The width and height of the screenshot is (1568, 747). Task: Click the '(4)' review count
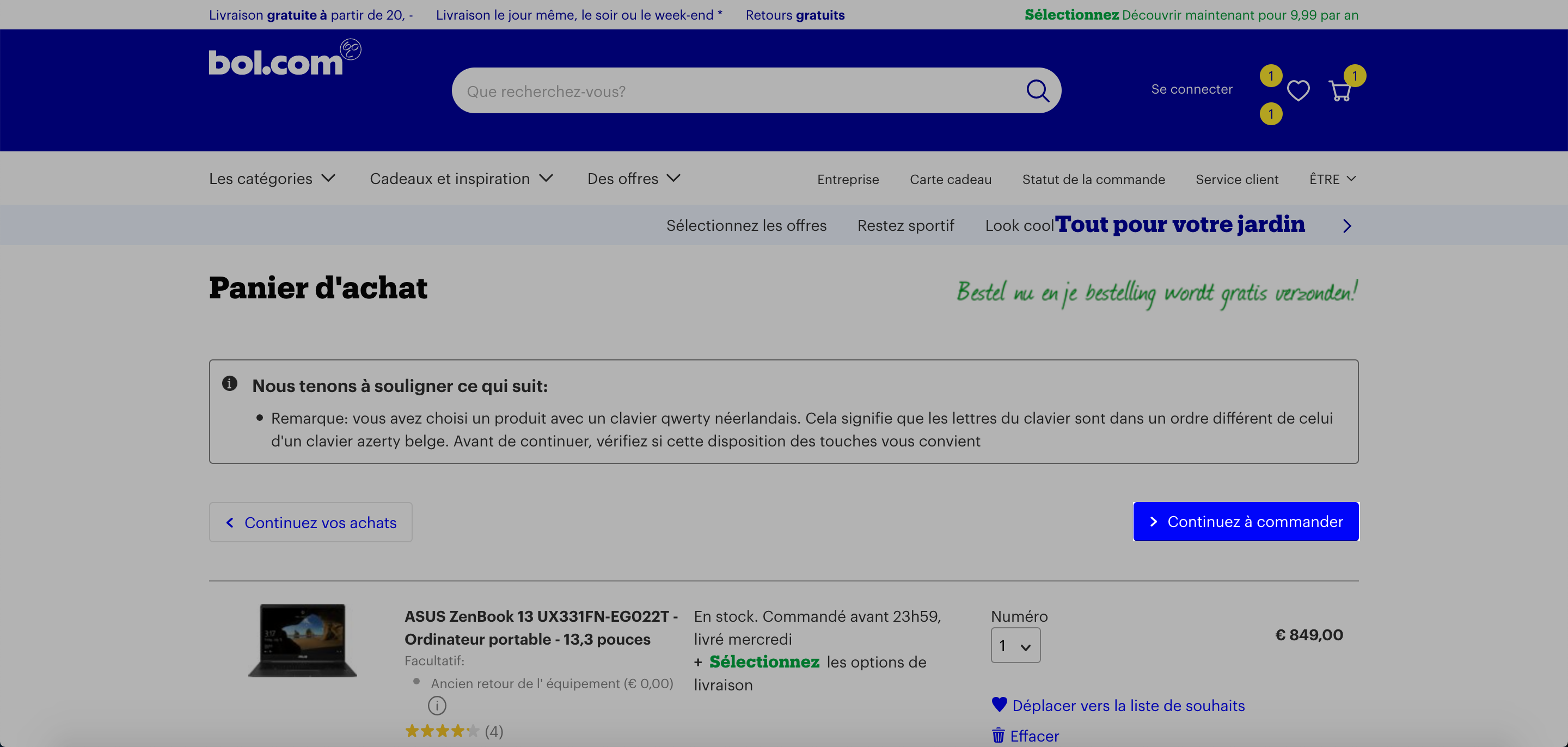(494, 731)
